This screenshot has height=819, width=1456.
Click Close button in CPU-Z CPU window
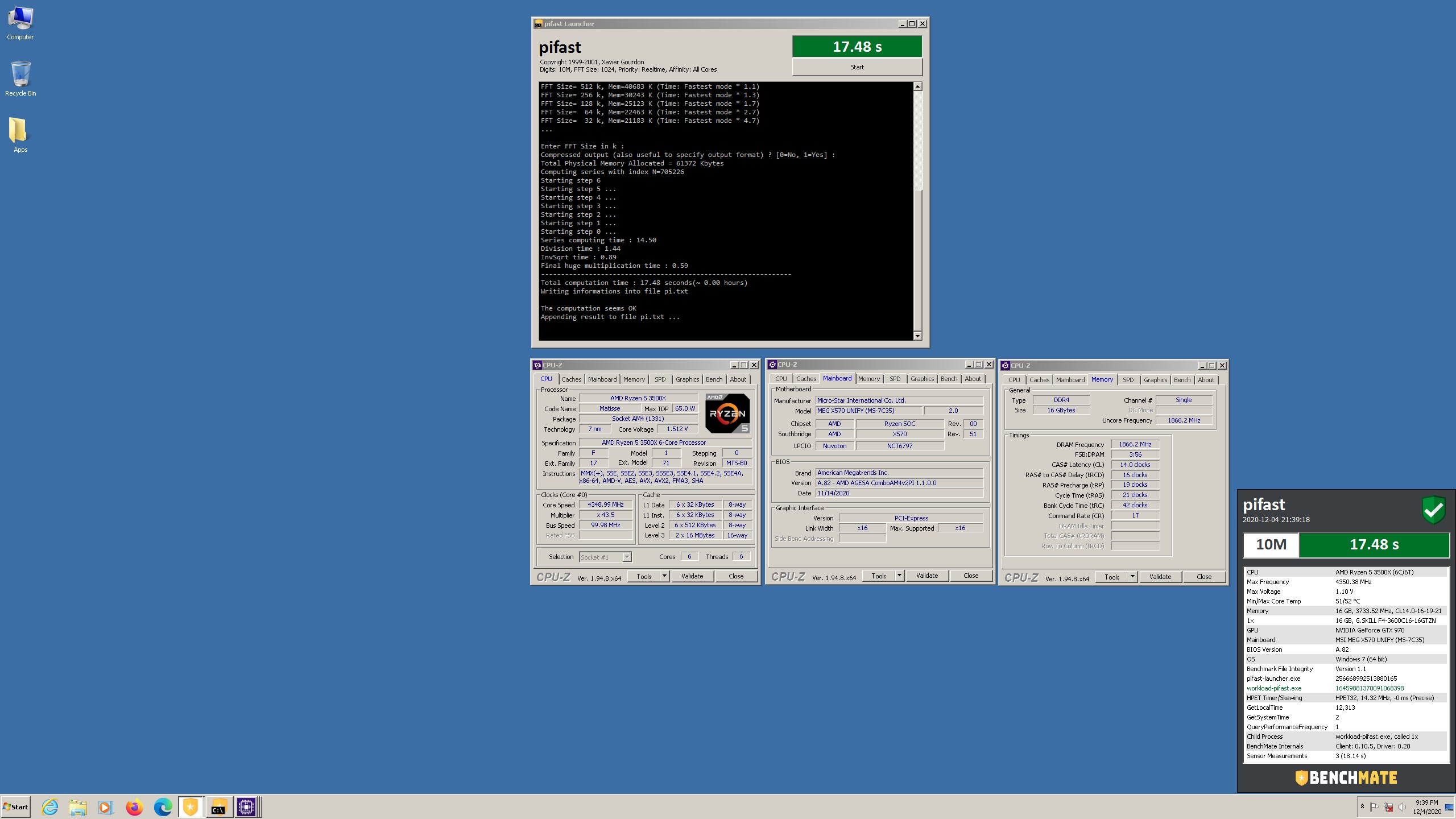click(x=736, y=576)
